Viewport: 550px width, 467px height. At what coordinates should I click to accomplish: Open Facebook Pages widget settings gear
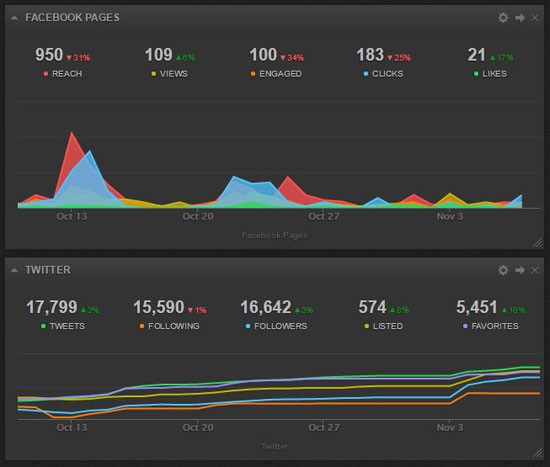coord(503,18)
